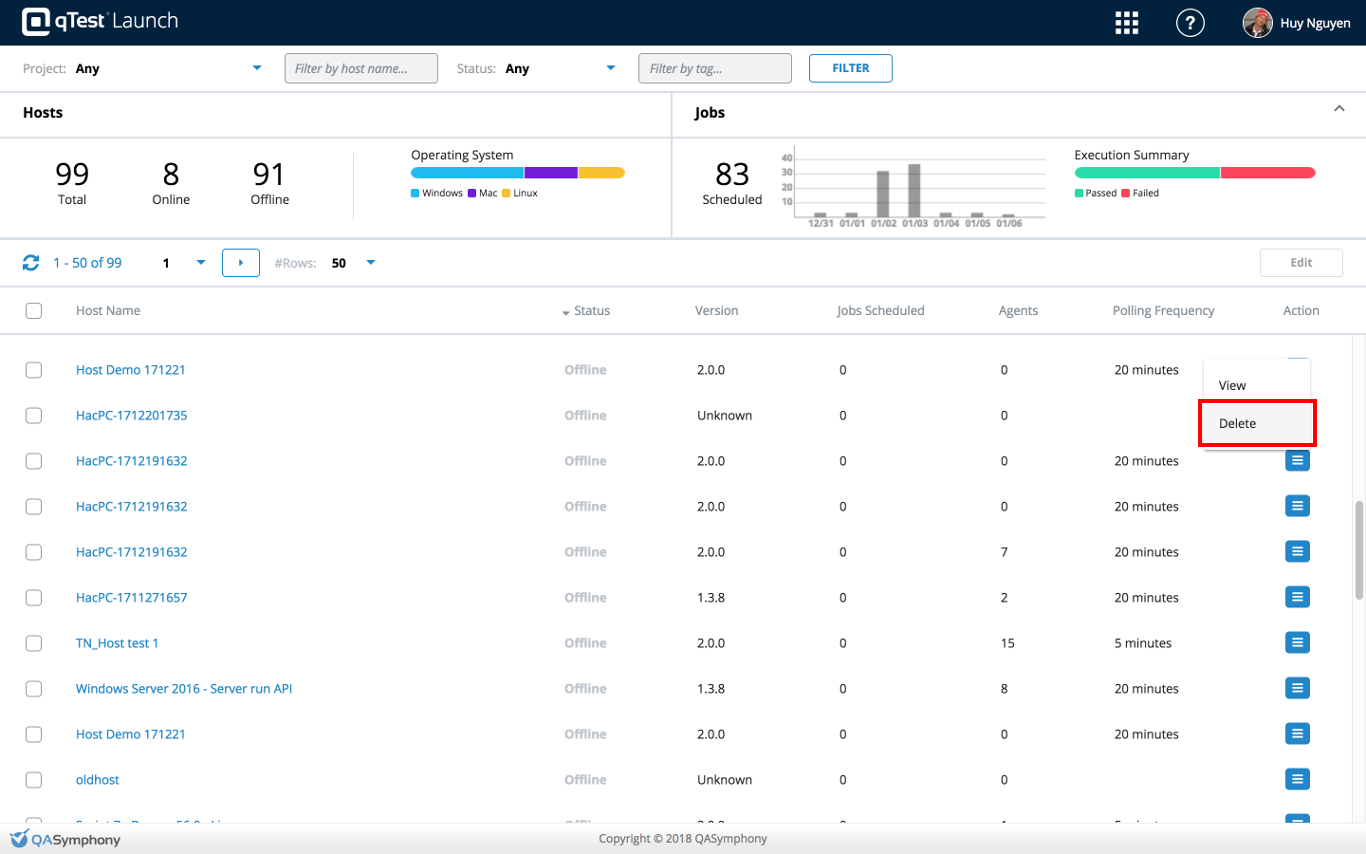The image size is (1366, 854).
Task: Select checkbox for TN_Host test 1
Action: 34,643
